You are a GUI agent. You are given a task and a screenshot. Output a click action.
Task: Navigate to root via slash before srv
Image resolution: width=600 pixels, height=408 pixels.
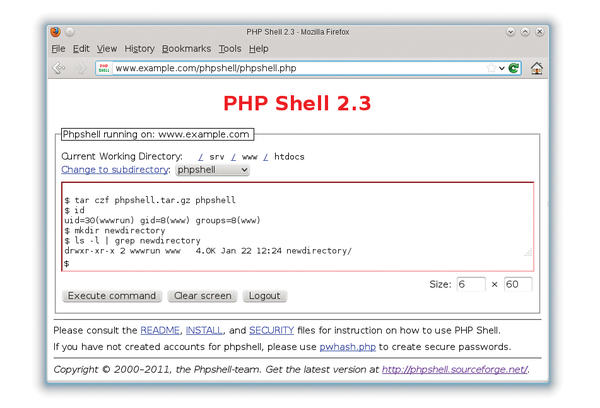(x=201, y=157)
